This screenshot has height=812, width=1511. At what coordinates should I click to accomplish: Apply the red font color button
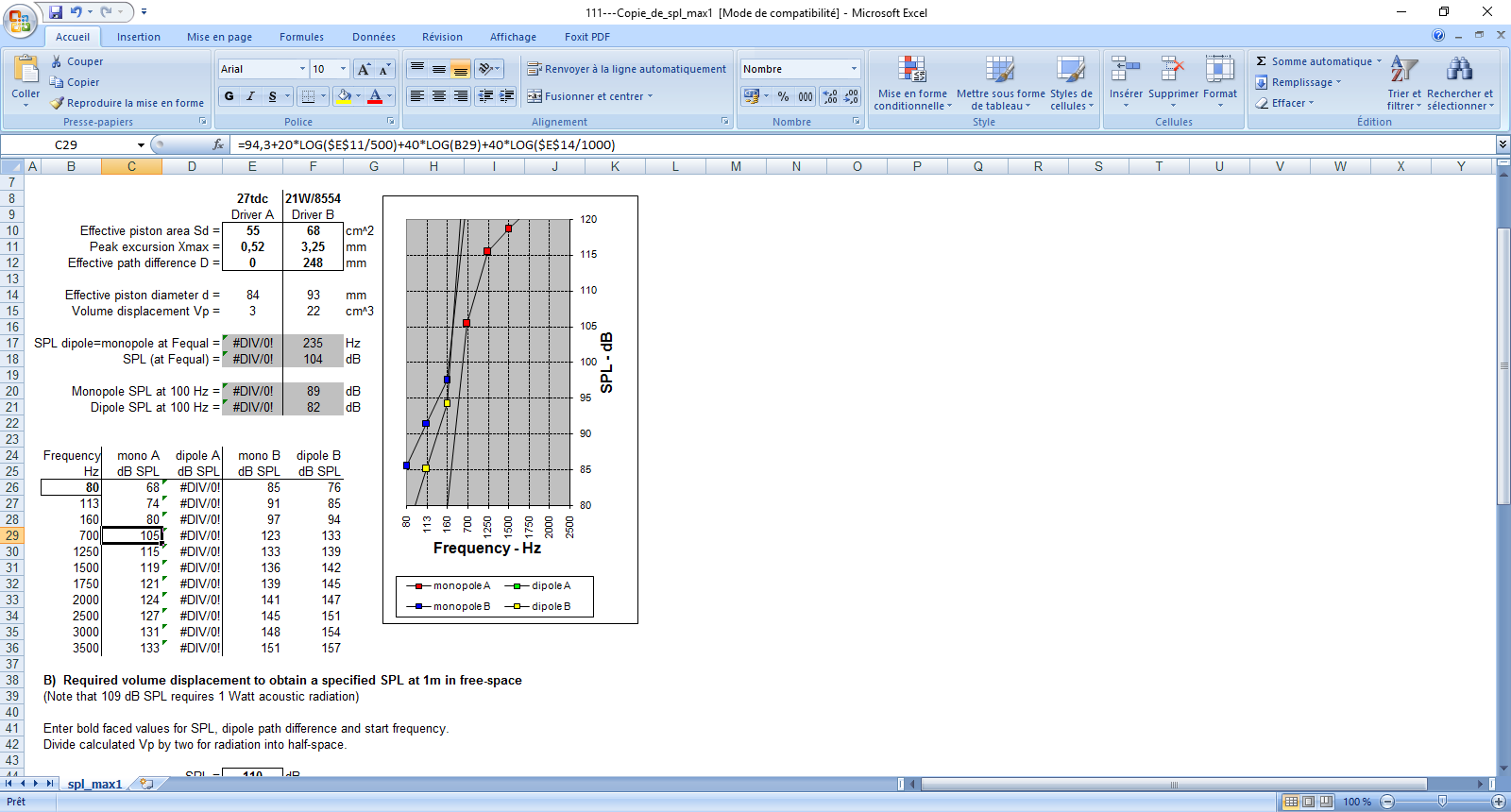coord(375,96)
